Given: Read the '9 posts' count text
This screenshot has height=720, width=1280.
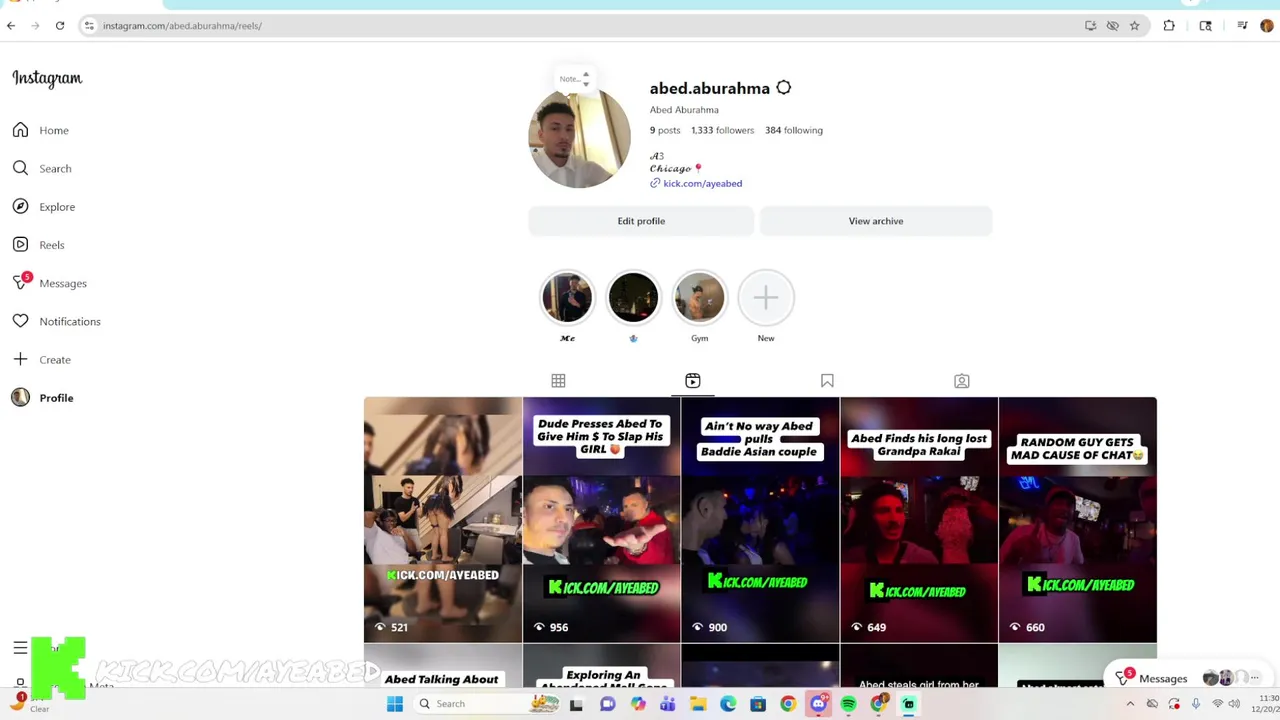Looking at the screenshot, I should pos(665,130).
